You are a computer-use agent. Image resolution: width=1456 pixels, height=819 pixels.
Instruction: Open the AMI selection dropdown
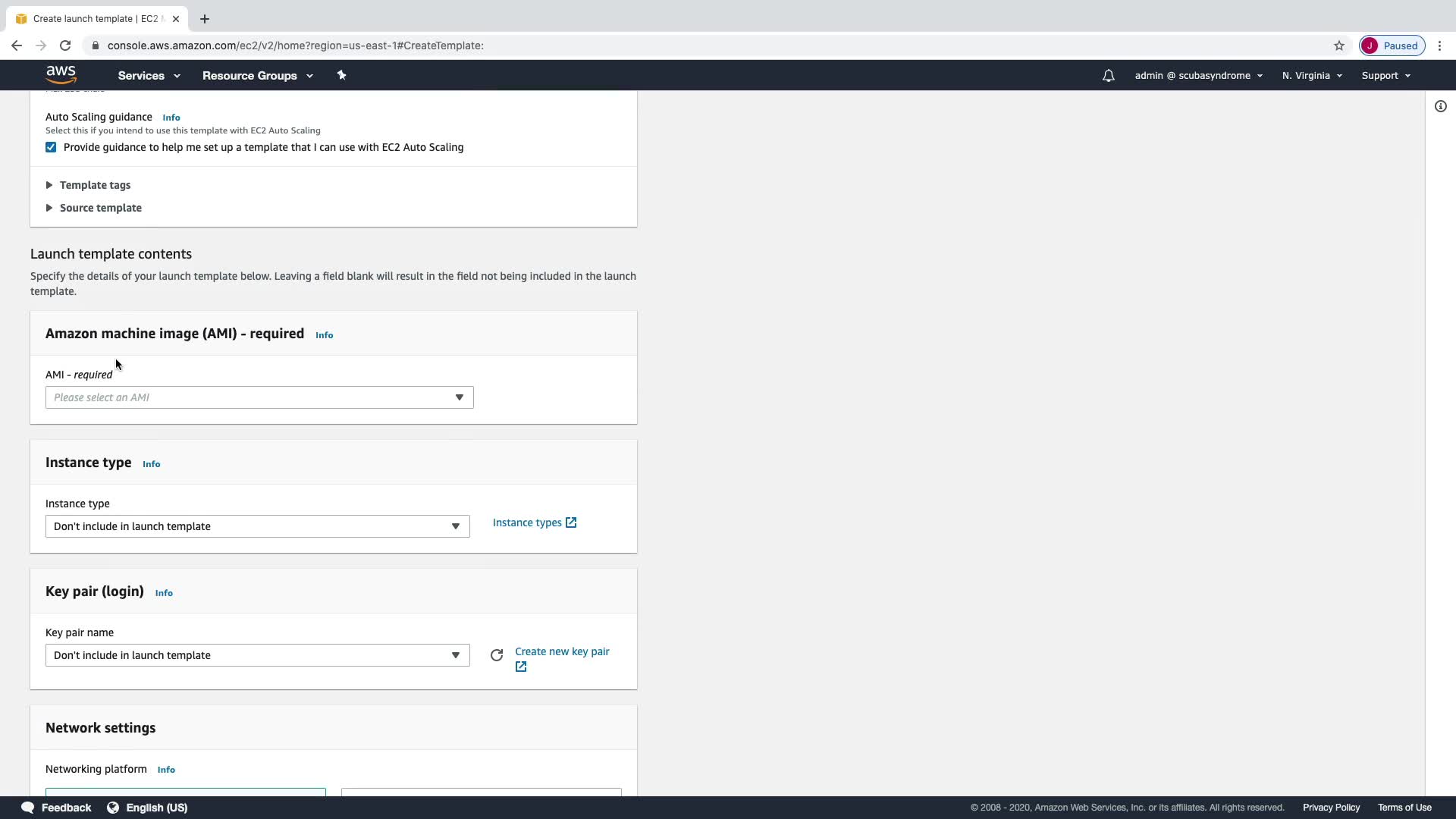(259, 397)
